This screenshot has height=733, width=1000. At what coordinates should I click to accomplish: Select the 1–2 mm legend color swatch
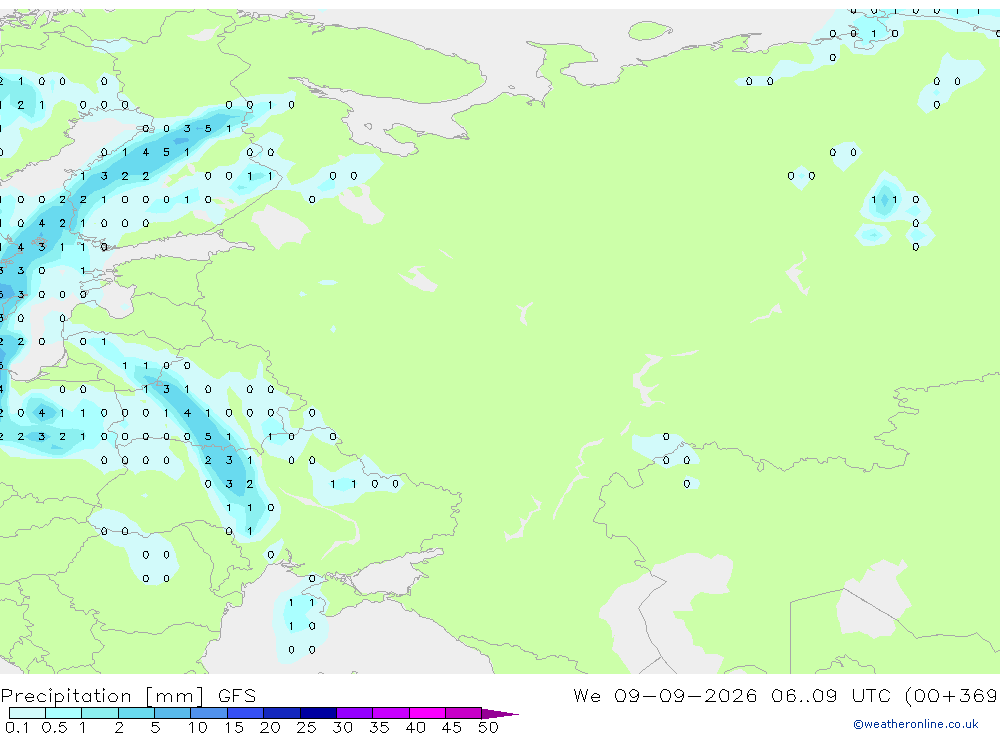[x=99, y=713]
